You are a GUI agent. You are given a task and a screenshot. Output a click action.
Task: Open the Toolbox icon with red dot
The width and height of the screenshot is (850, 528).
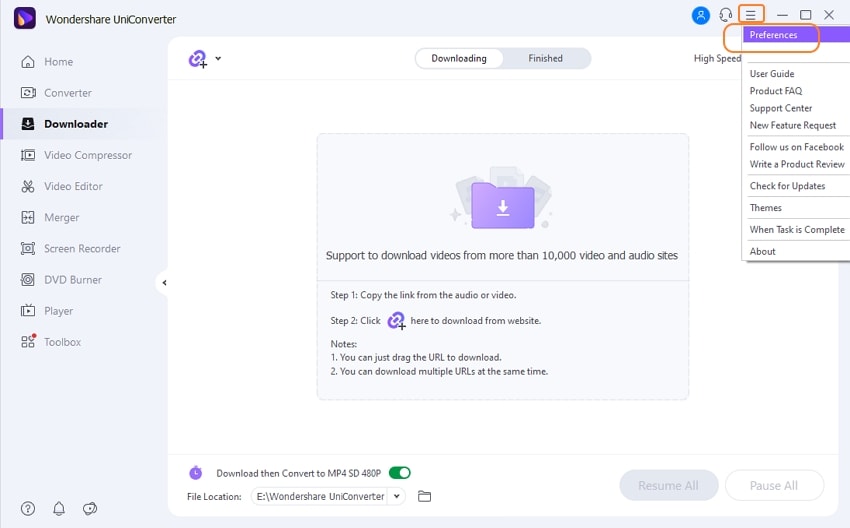(28, 341)
